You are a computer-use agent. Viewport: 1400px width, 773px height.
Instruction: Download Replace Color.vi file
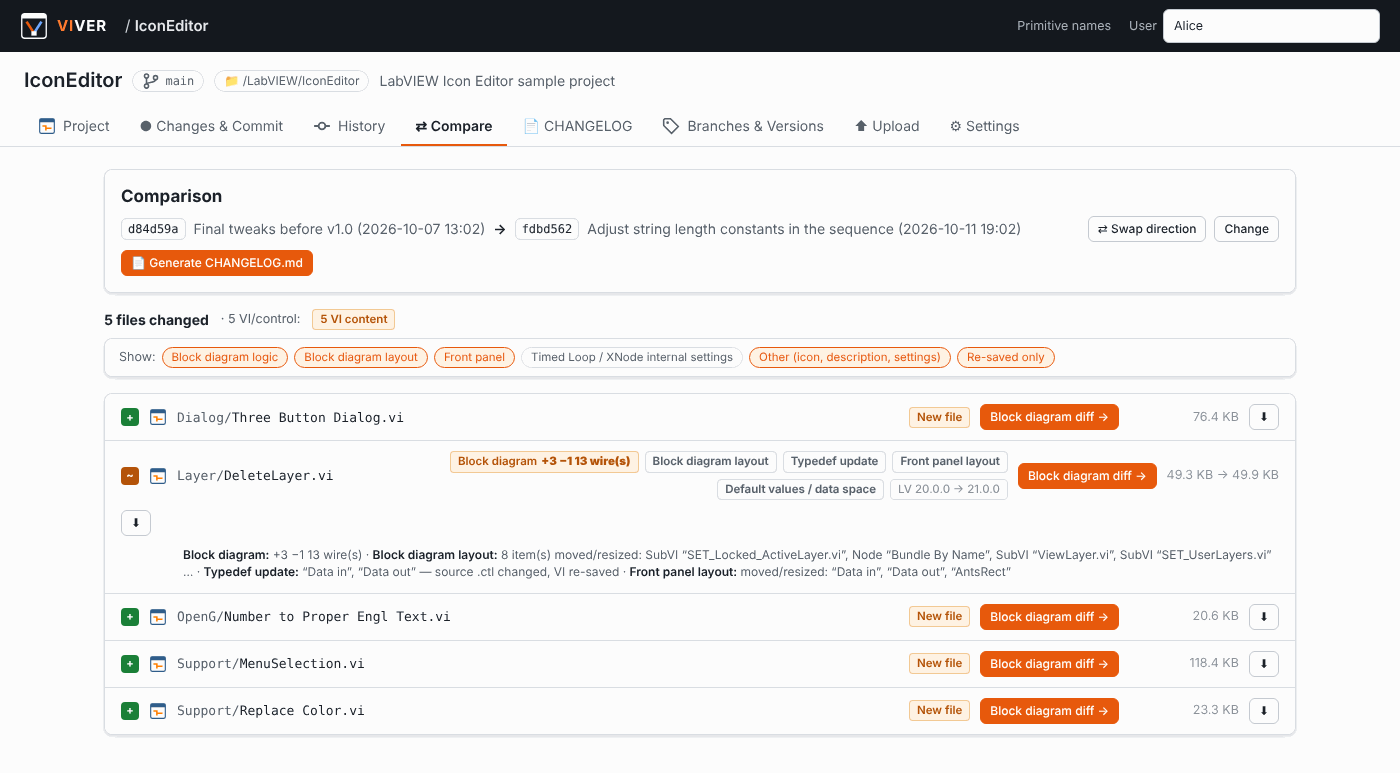coord(1264,711)
